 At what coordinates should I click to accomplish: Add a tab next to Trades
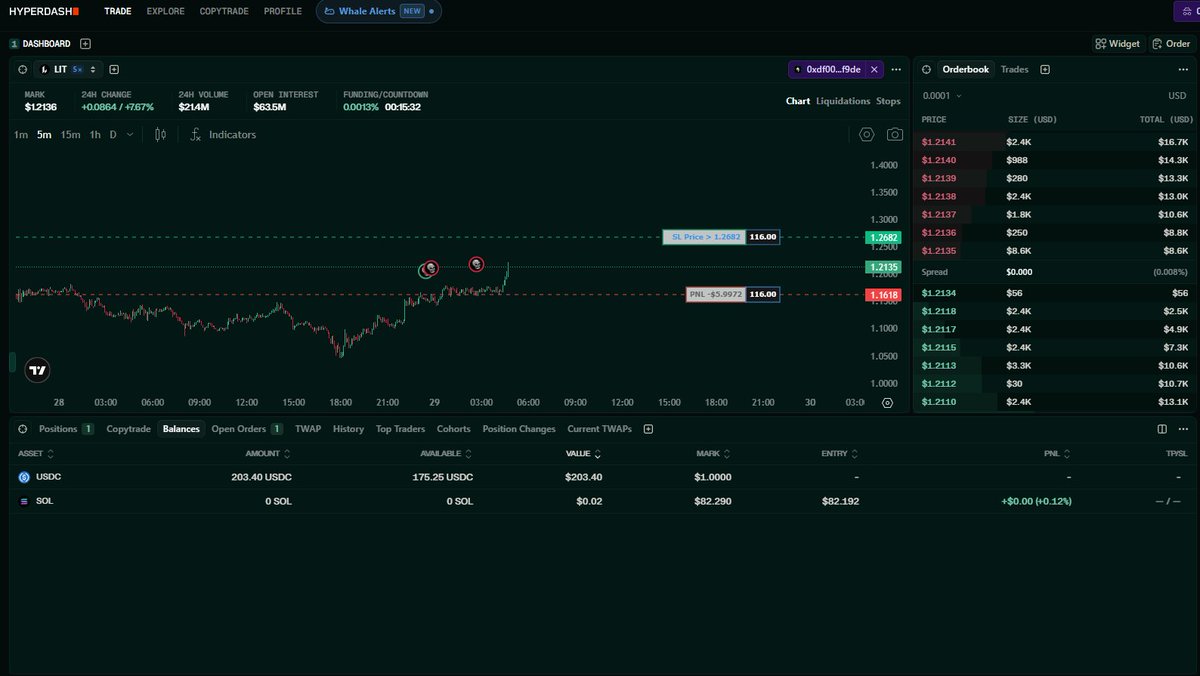[x=1045, y=70]
